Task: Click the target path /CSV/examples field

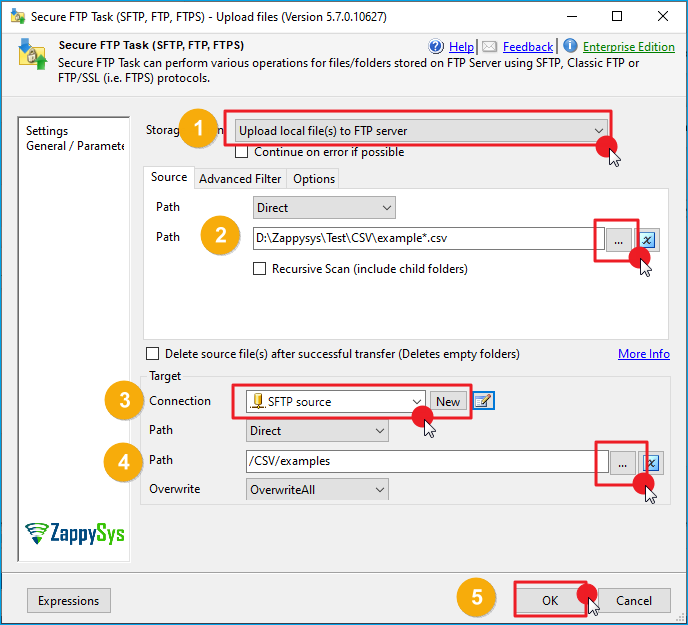Action: coord(420,462)
